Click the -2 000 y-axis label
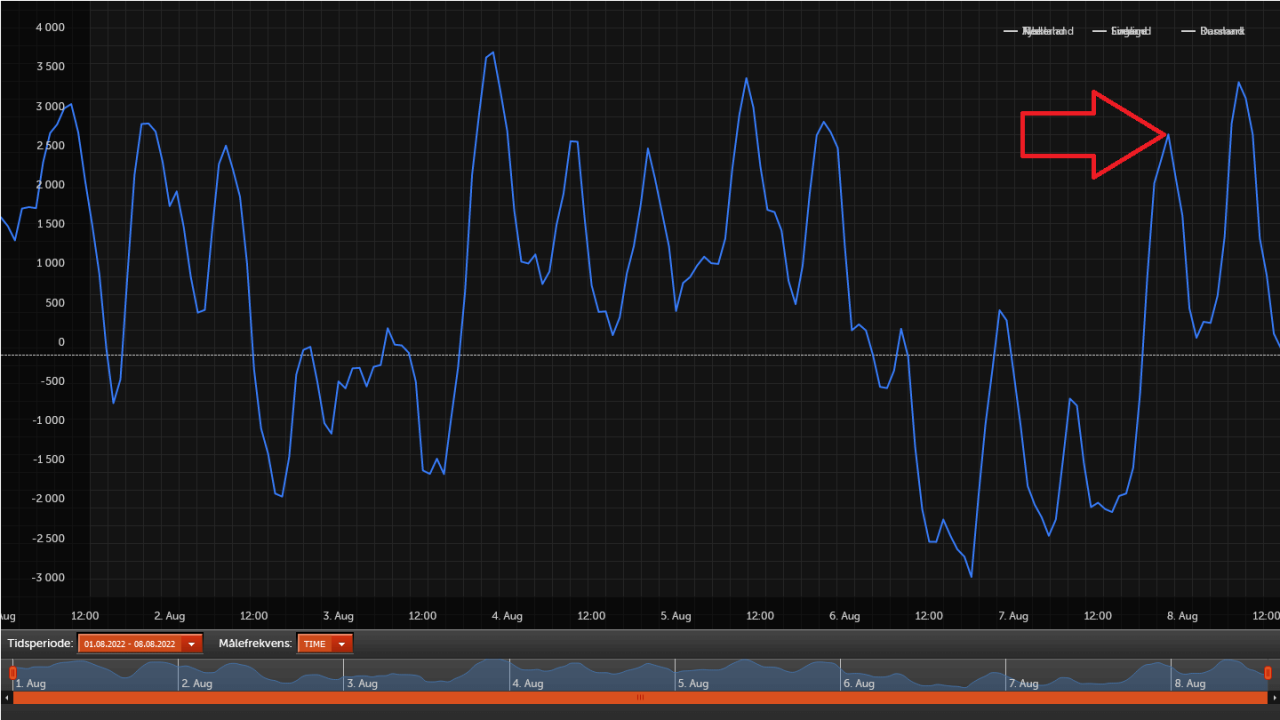Viewport: 1280px width, 720px height. 48,499
